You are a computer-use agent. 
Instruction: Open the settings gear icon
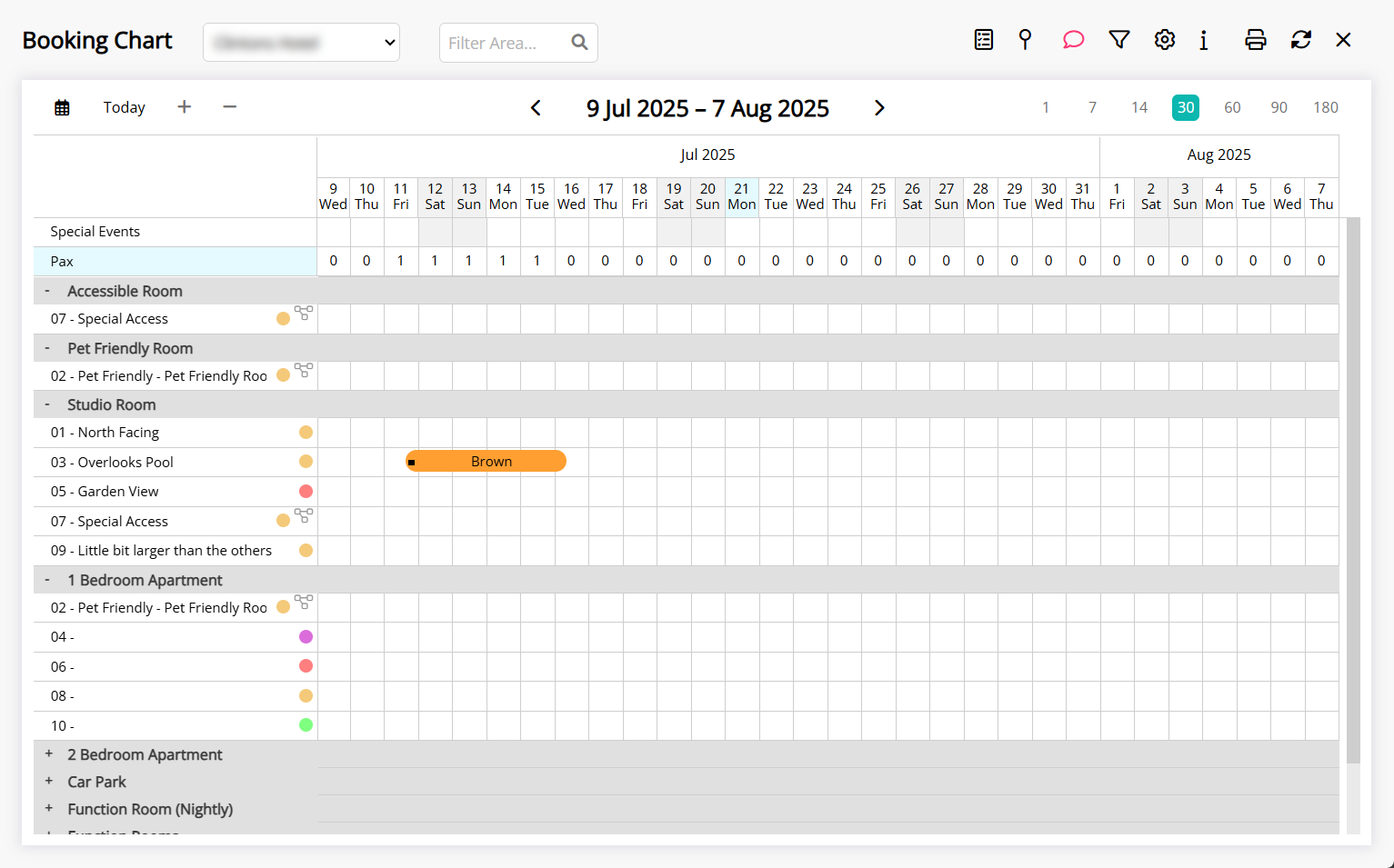pos(1165,40)
